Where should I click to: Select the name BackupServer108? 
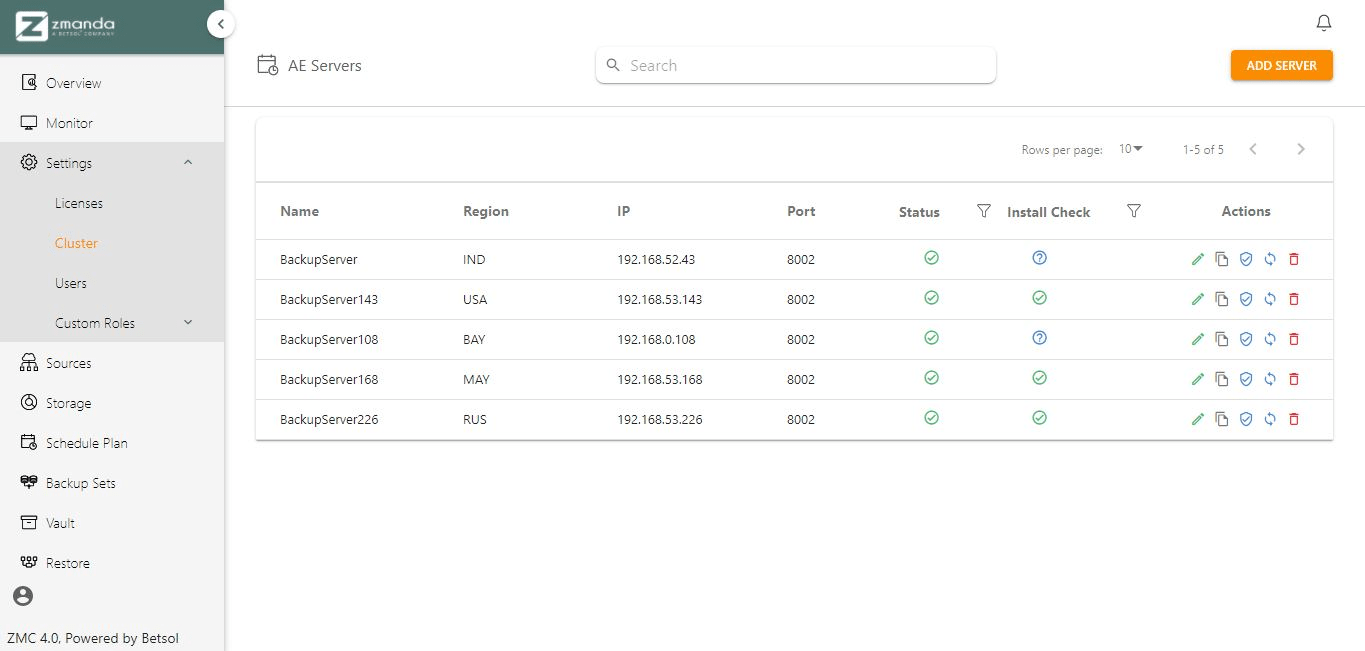pos(329,339)
